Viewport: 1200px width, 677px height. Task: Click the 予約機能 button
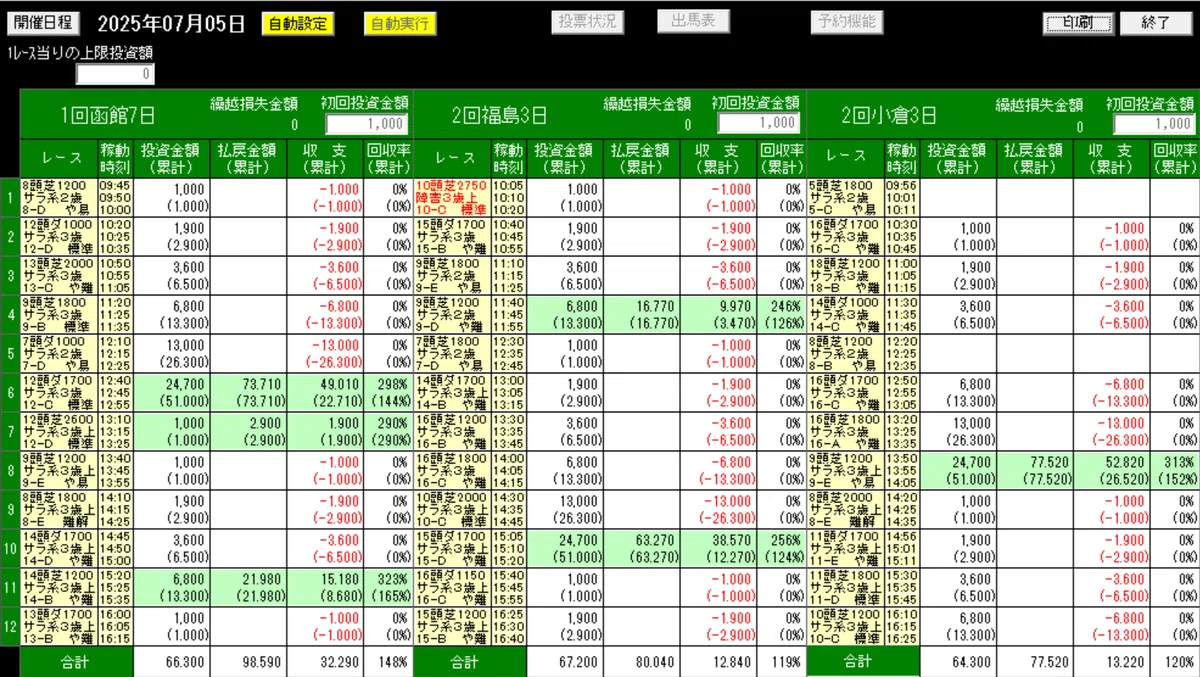pos(846,22)
